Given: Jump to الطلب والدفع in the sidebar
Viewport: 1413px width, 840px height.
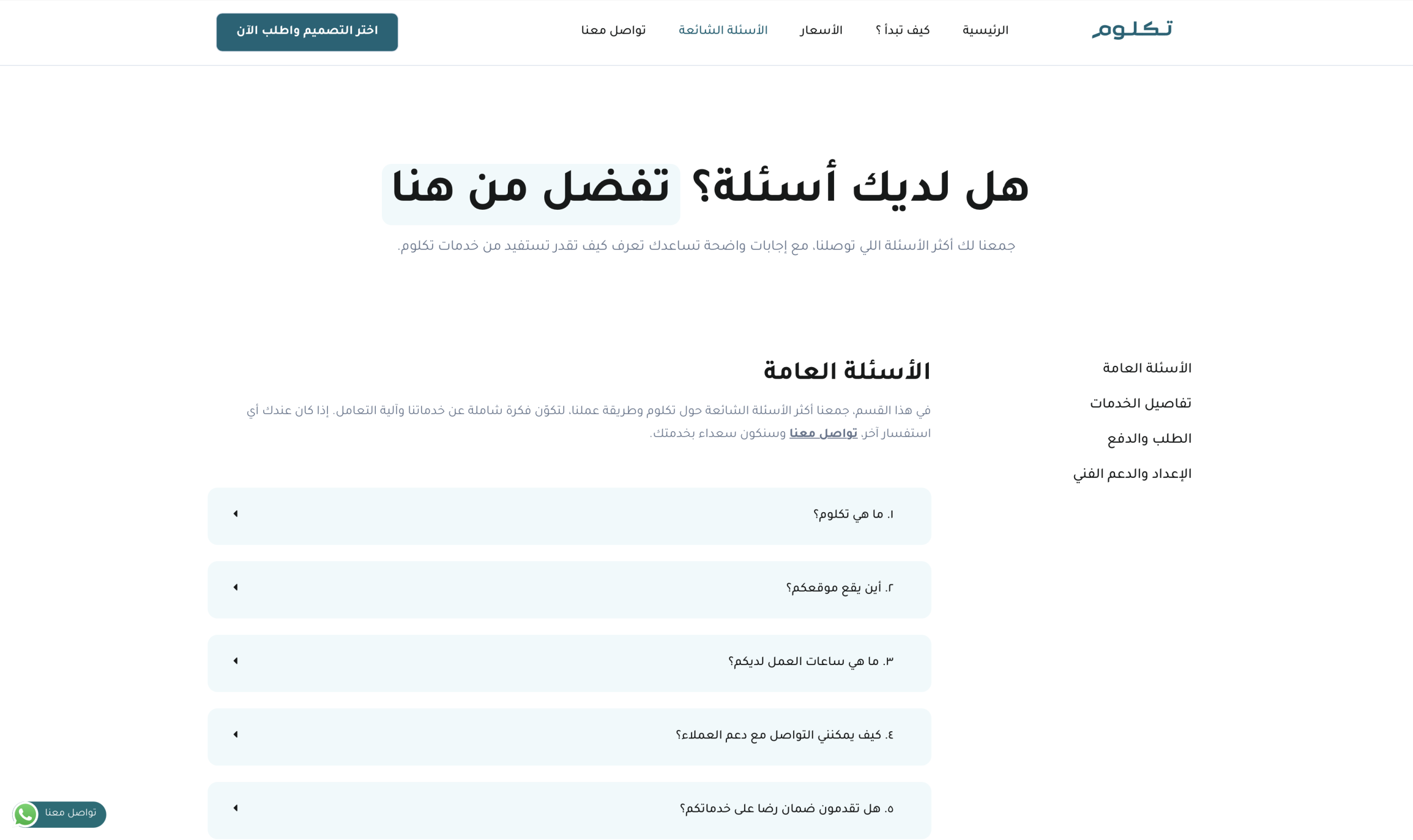Looking at the screenshot, I should pos(1149,439).
